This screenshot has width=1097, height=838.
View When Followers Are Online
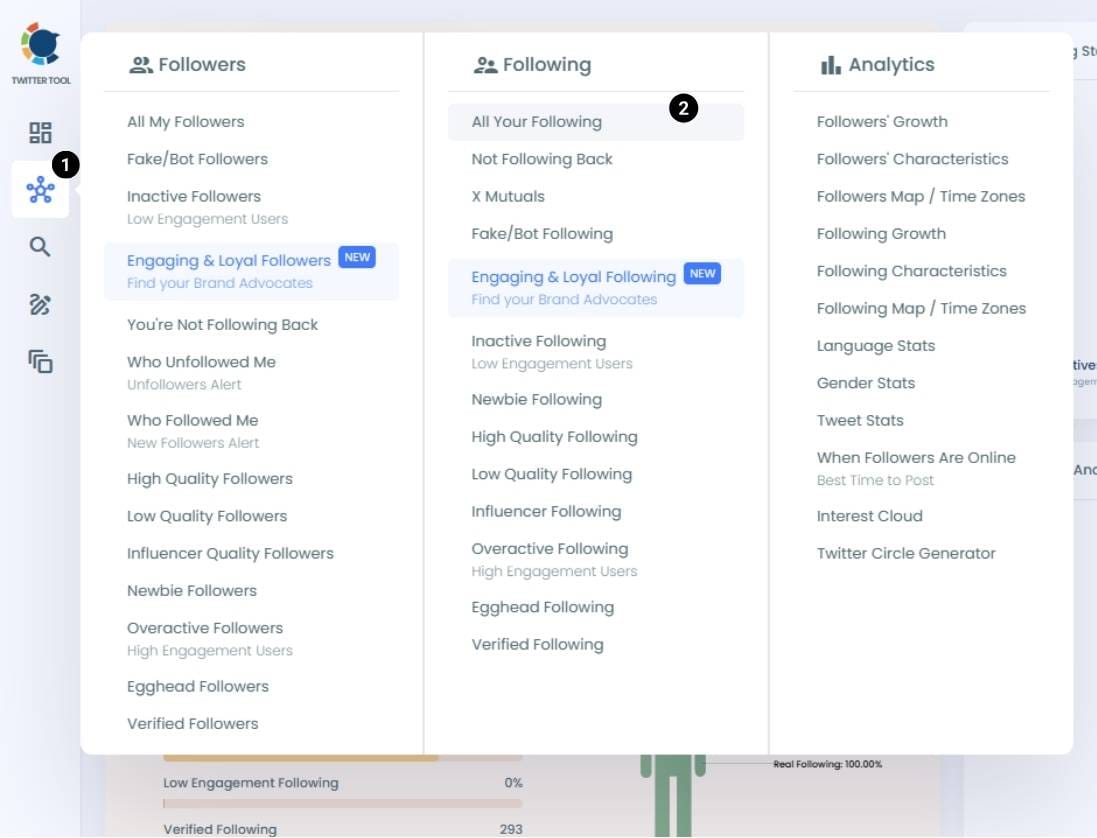[915, 458]
